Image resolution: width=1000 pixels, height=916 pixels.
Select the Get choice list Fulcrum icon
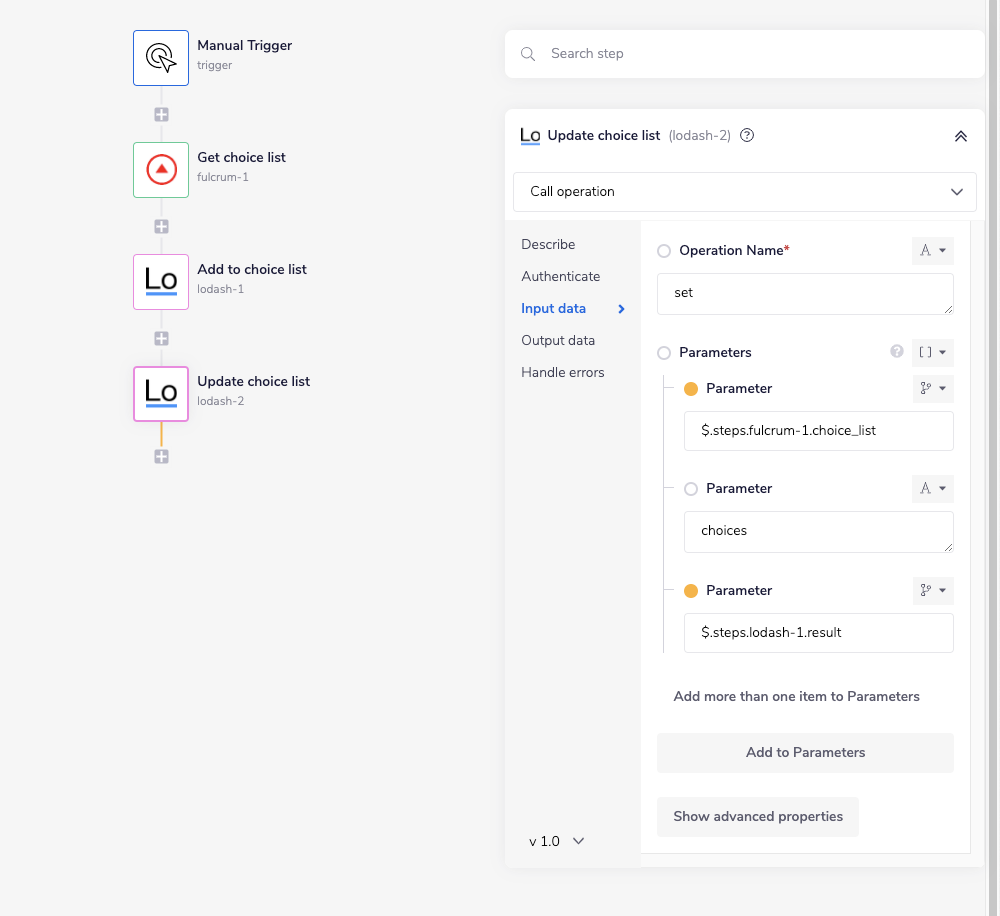pos(161,169)
